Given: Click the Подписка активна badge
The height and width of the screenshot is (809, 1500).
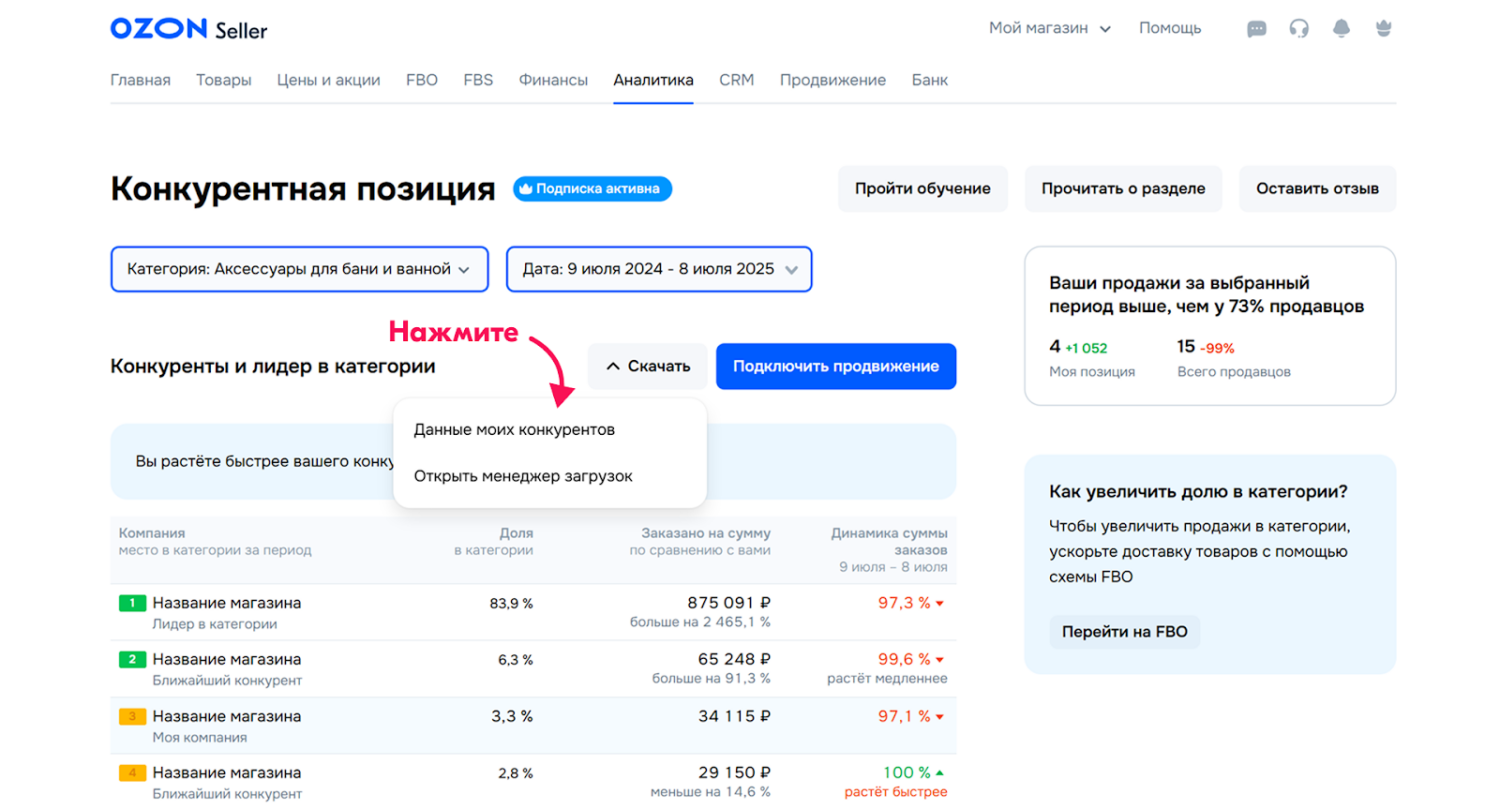Looking at the screenshot, I should (592, 188).
